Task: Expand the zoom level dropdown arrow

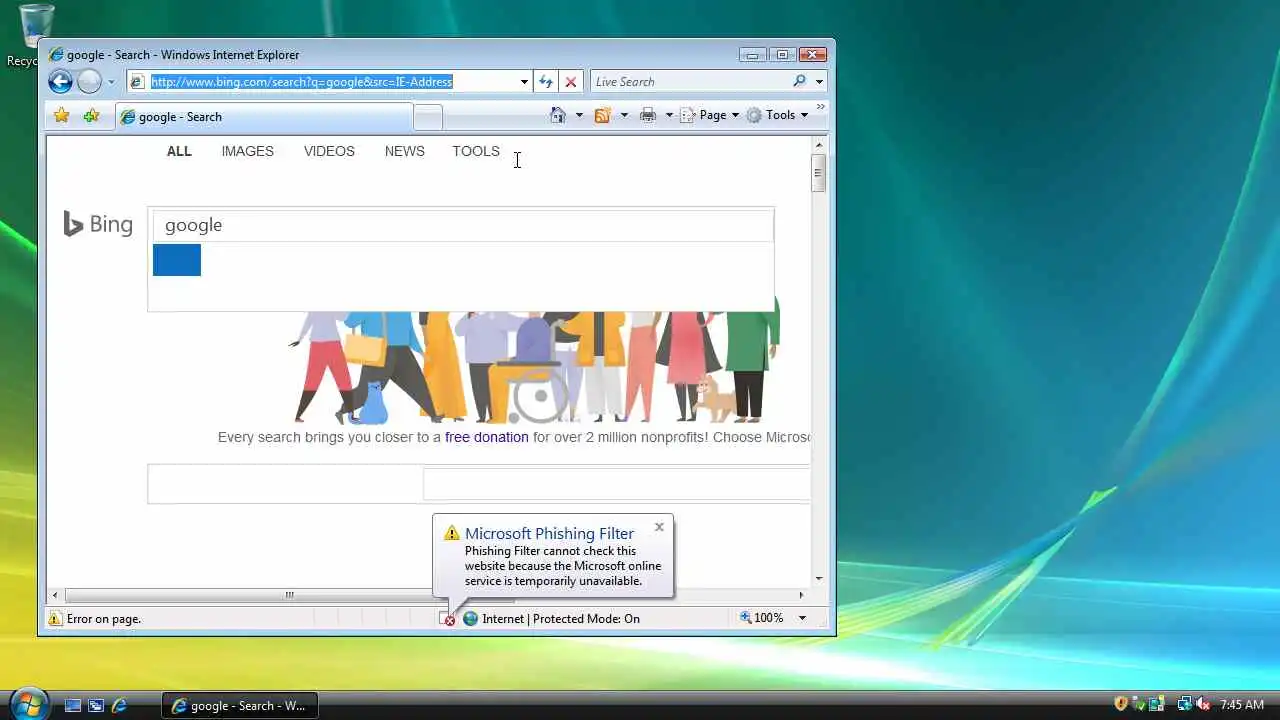Action: (x=801, y=618)
